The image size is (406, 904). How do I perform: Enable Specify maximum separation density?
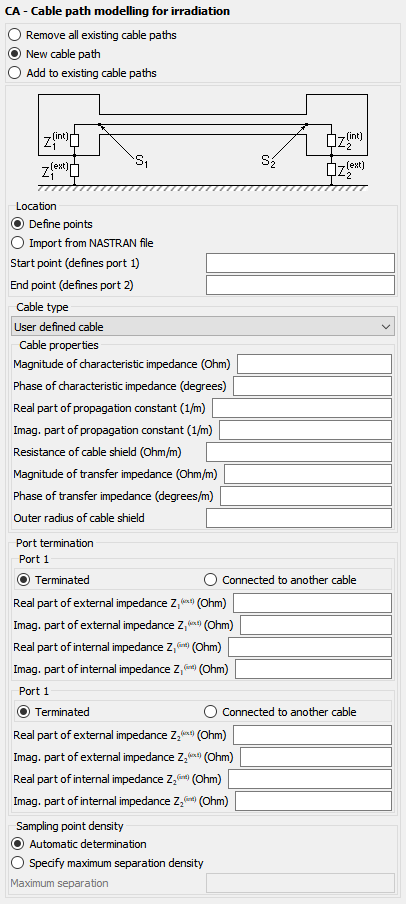click(108, 863)
